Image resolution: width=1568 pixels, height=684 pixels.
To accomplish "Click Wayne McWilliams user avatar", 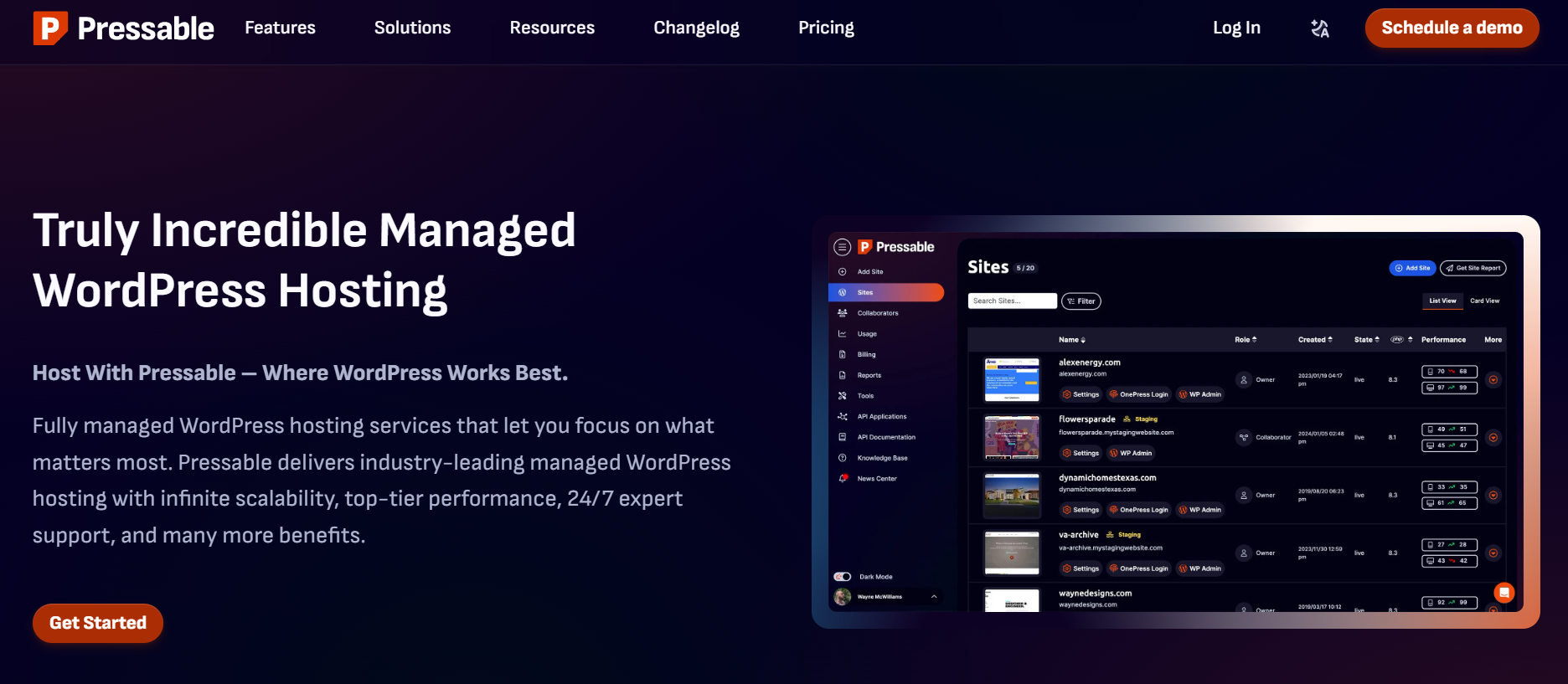I will tap(843, 597).
